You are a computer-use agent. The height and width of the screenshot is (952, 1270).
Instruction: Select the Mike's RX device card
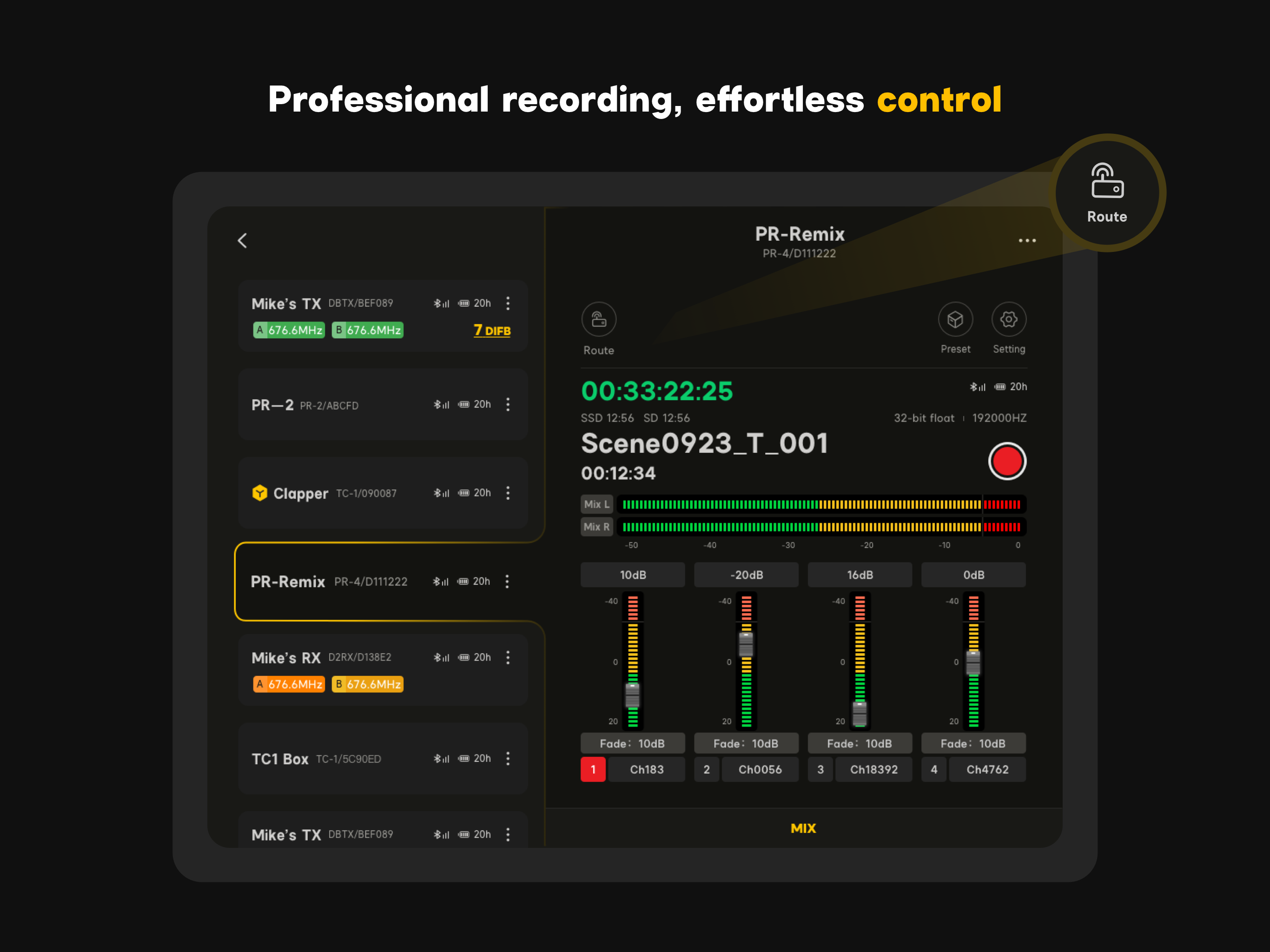point(383,670)
